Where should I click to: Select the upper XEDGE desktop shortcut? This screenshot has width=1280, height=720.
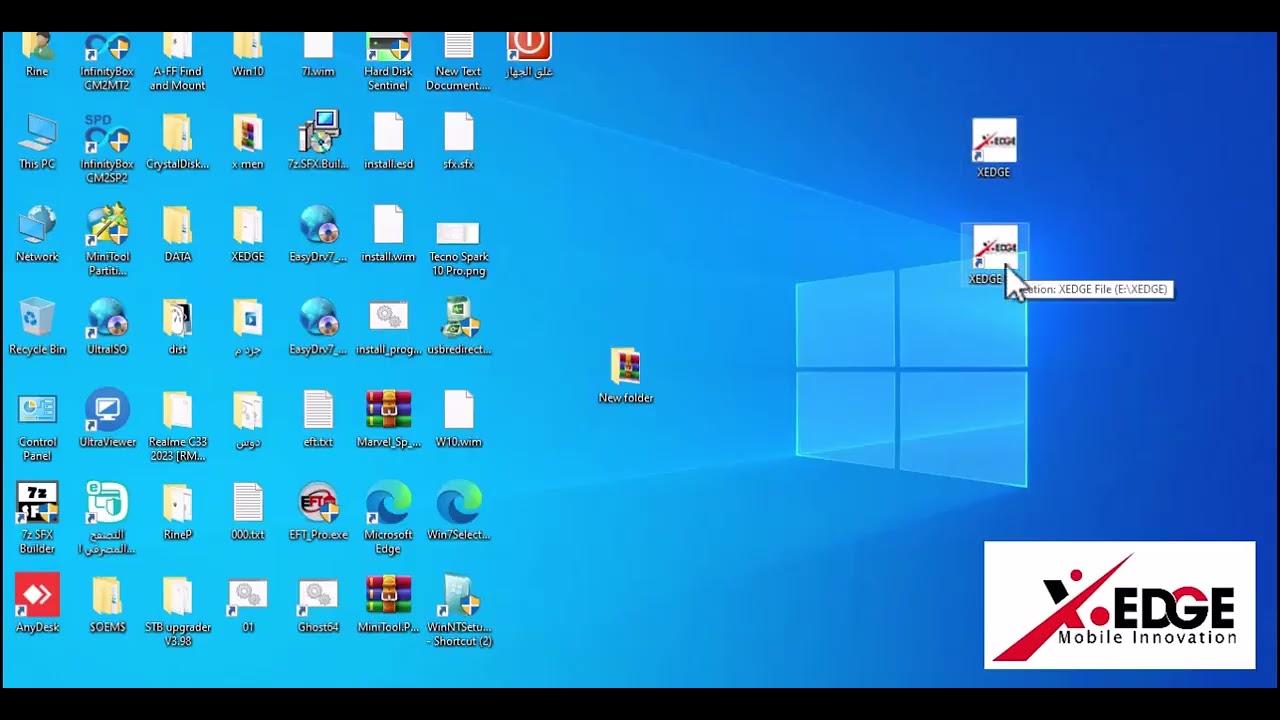point(994,149)
